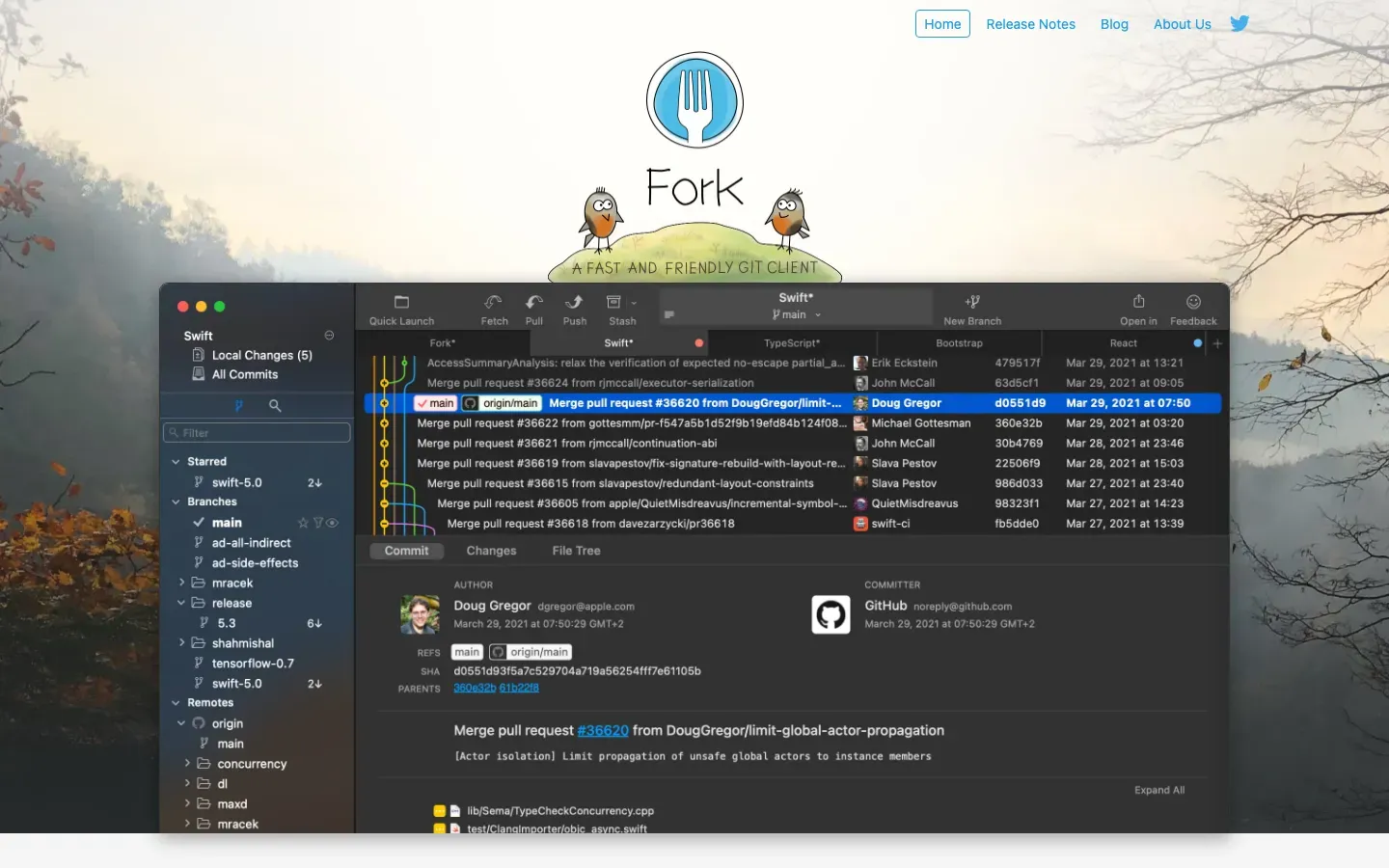Collapse the release folder
1389x868 pixels.
181,603
